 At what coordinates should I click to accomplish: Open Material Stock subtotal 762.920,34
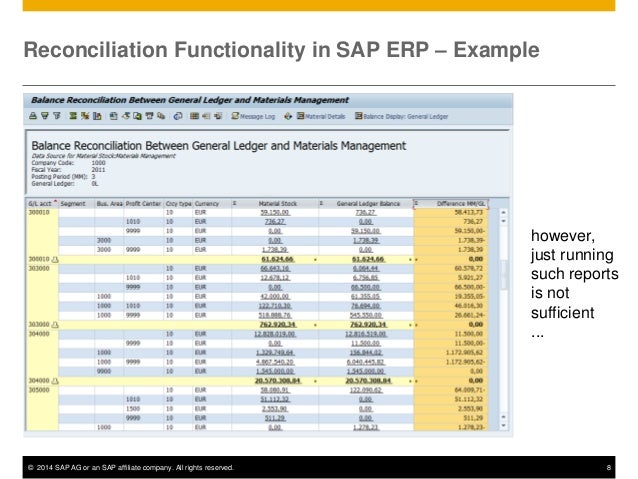(278, 325)
